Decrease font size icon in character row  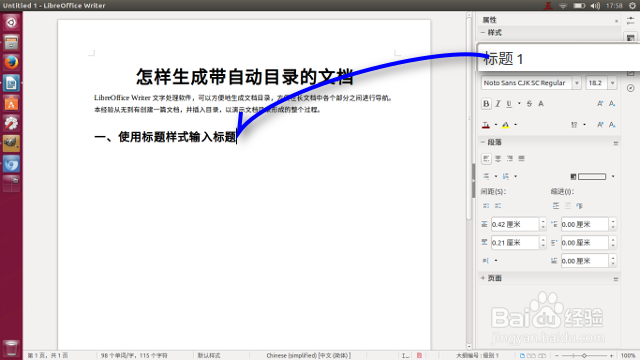coord(612,104)
